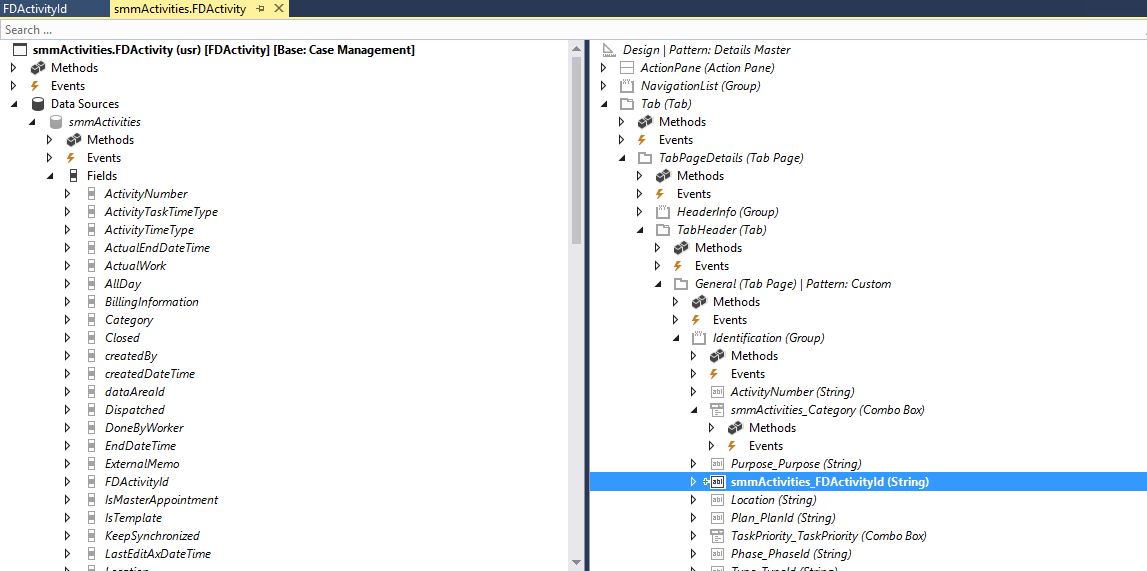Click the Identification group icon
This screenshot has height=571, width=1147.
[x=699, y=338]
